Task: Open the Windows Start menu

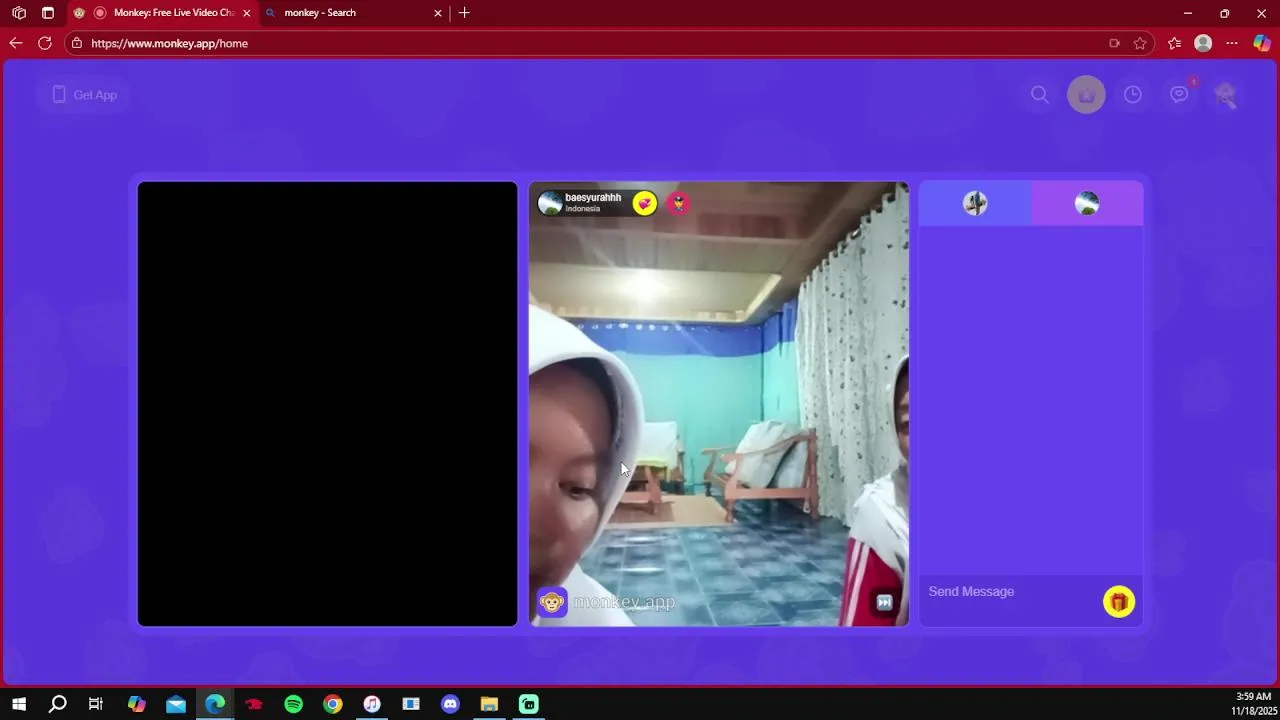Action: point(19,704)
